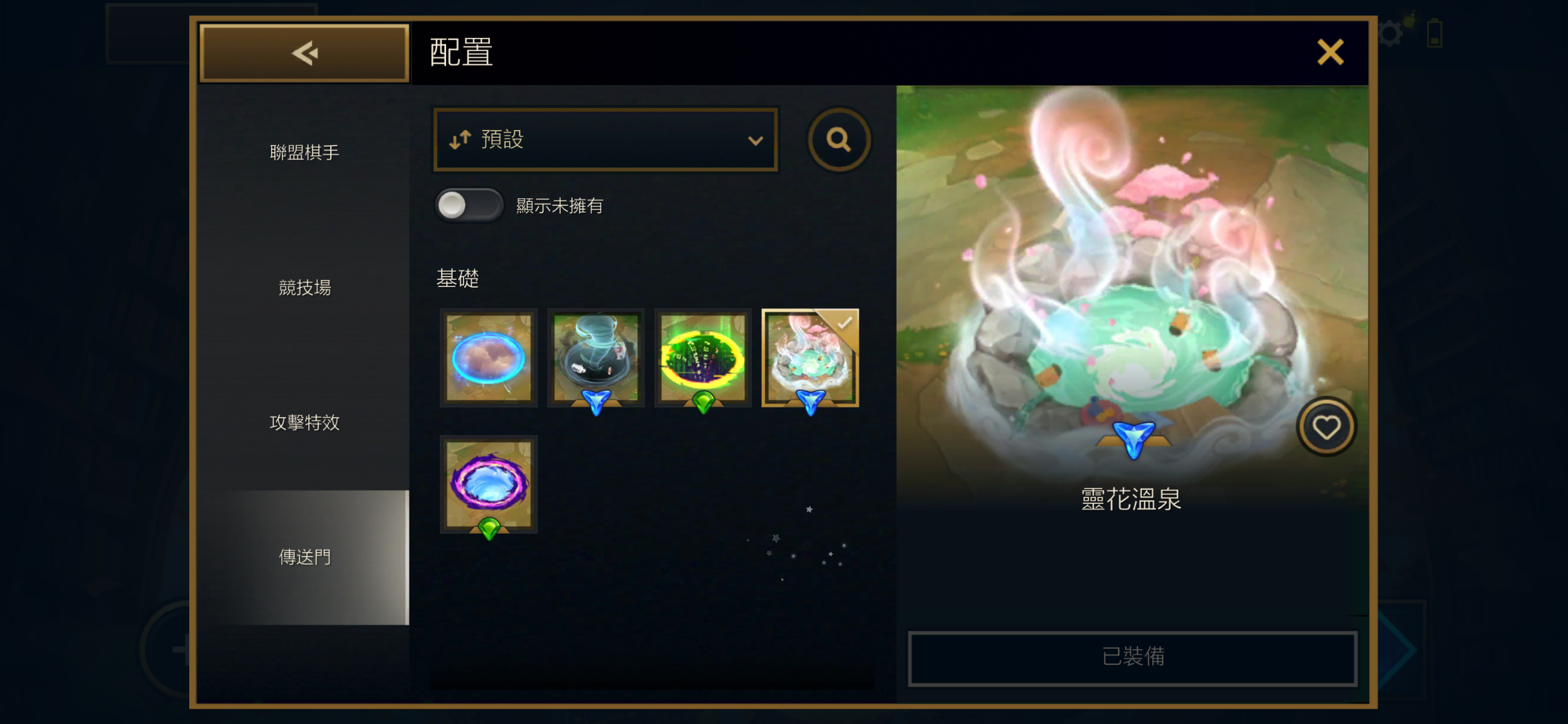1568x724 pixels.
Task: Open the search magnifier icon
Action: click(x=839, y=140)
